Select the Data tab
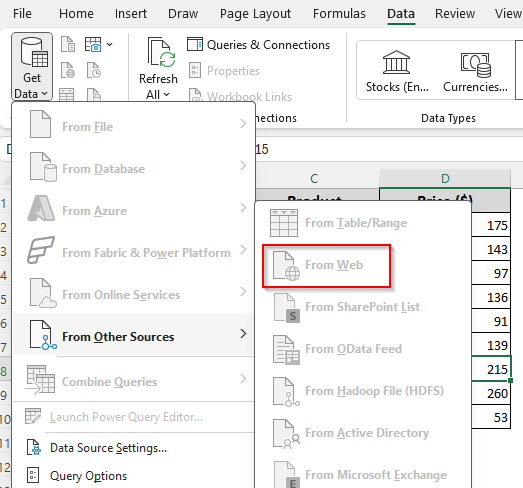This screenshot has height=488, width=523. [401, 14]
